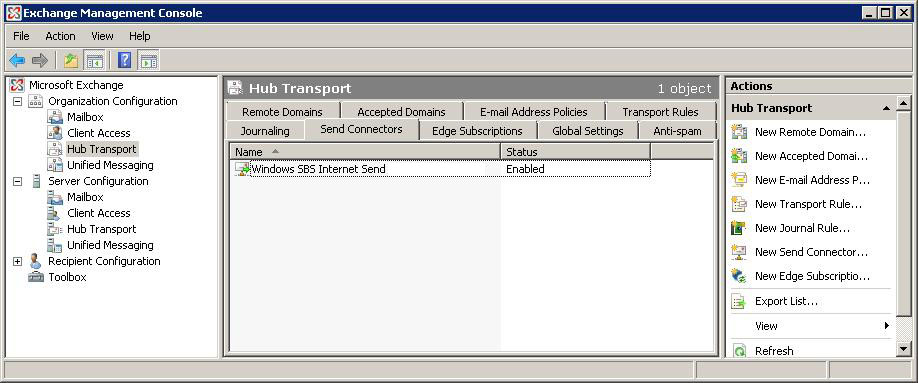Click the Export List action icon
Image resolution: width=918 pixels, height=383 pixels.
(x=739, y=302)
